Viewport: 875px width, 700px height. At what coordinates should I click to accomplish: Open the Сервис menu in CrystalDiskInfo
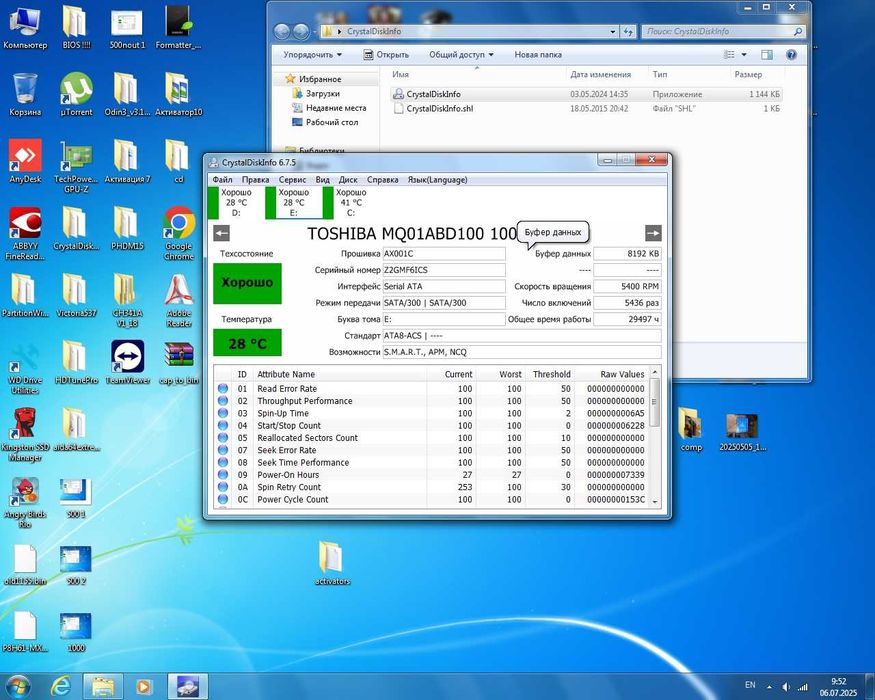(292, 180)
